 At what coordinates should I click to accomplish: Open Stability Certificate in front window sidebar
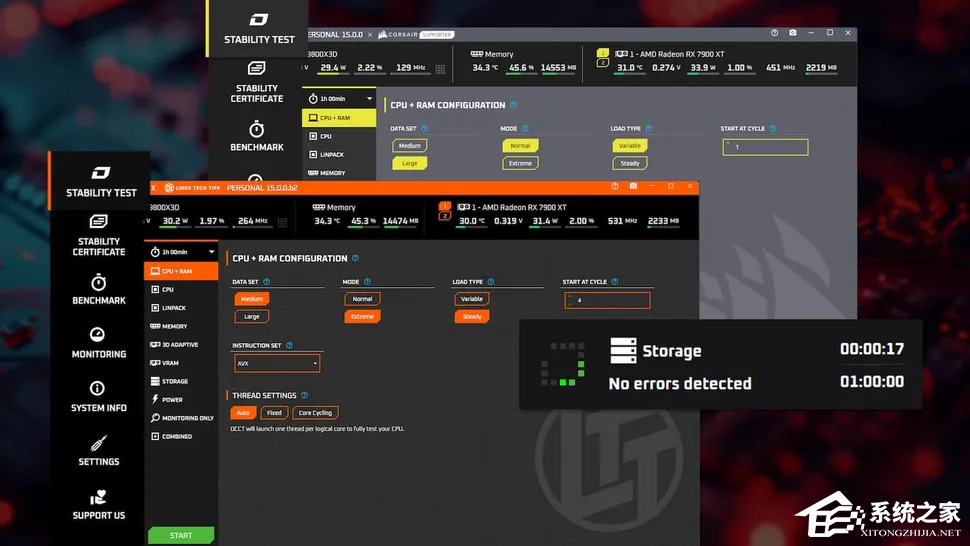pyautogui.click(x=99, y=236)
